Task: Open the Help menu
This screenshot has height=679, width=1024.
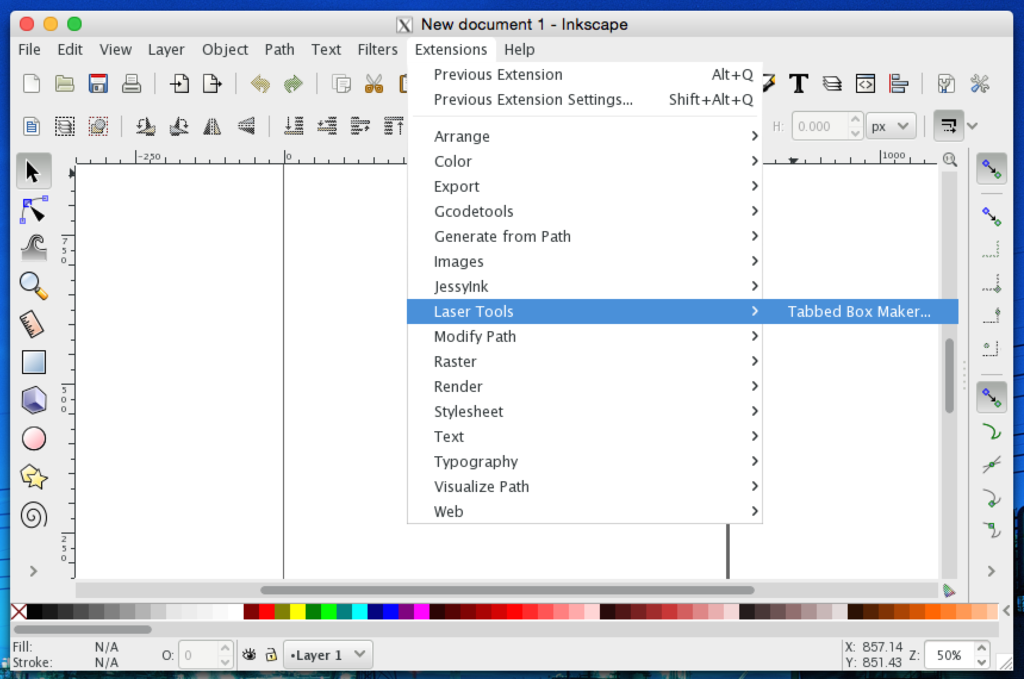Action: pyautogui.click(x=519, y=50)
